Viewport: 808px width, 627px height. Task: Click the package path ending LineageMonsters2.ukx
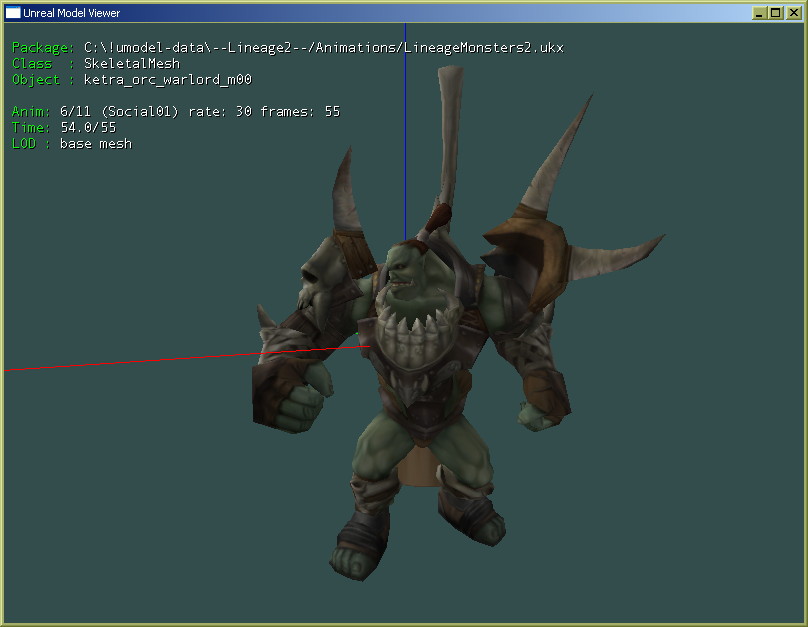pos(324,48)
